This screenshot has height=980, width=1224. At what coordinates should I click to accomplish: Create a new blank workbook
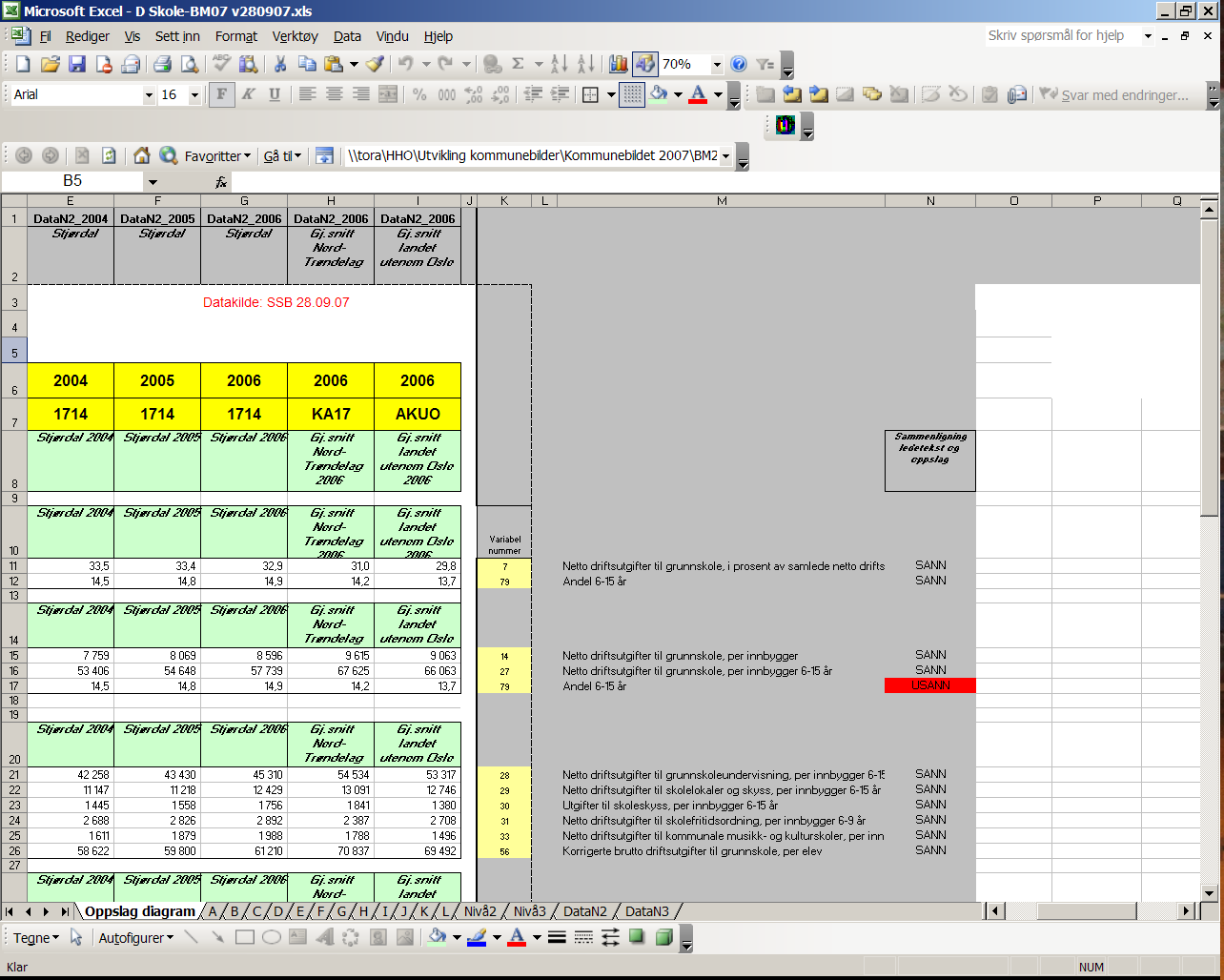click(x=24, y=65)
